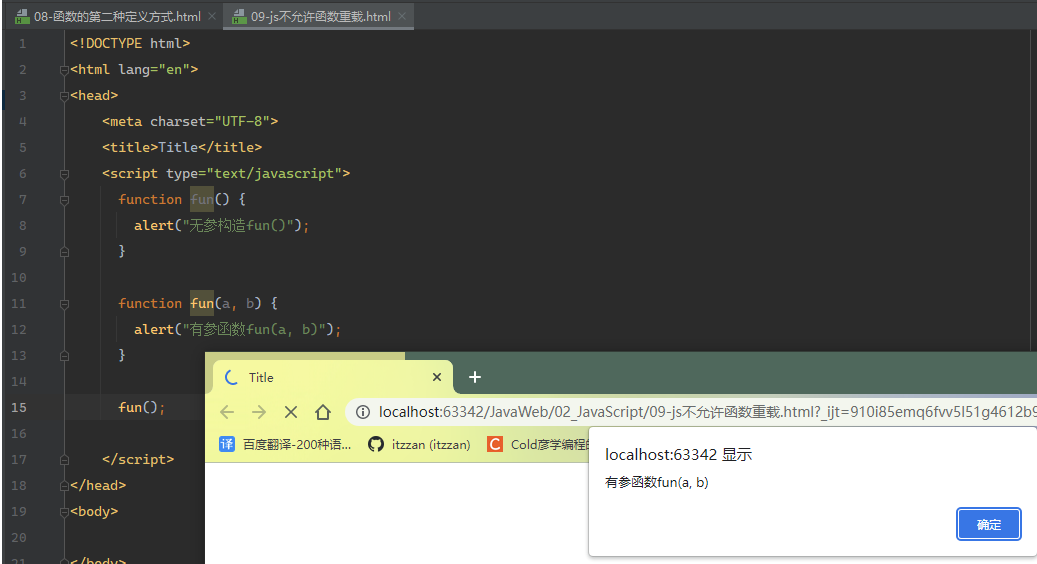Open the Cold彦学编程 bookmark
The width and height of the screenshot is (1037, 564).
tap(537, 444)
